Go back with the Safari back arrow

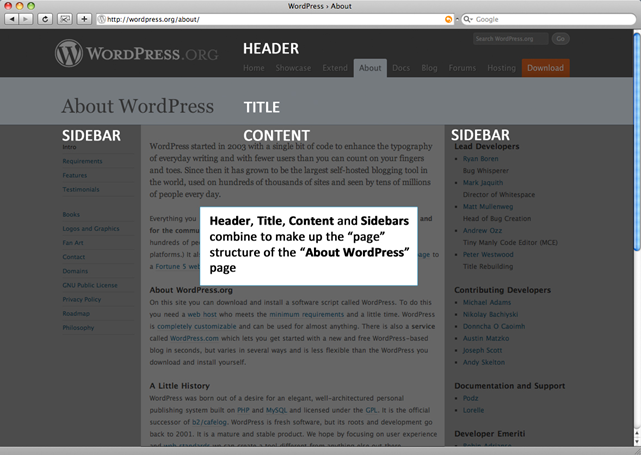(x=11, y=19)
